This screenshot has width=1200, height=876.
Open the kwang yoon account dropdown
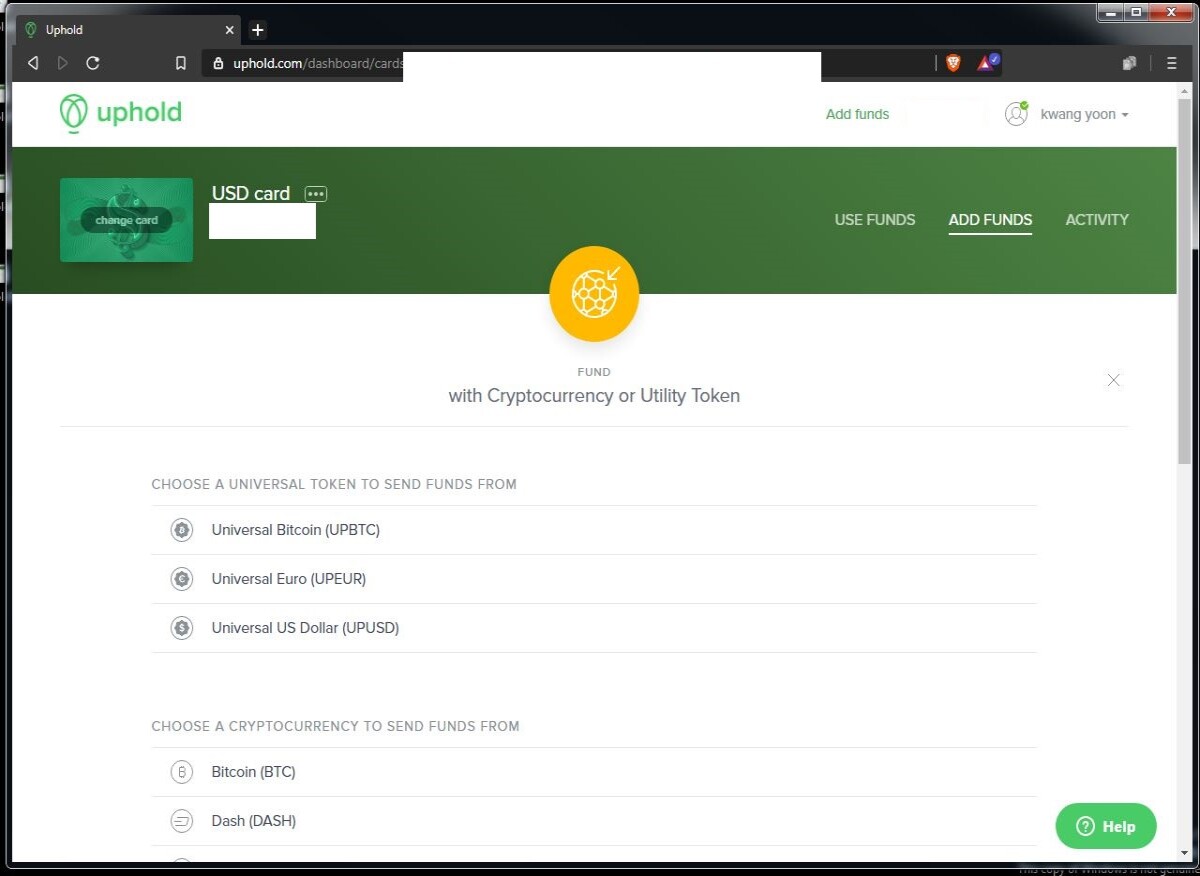coord(1084,114)
